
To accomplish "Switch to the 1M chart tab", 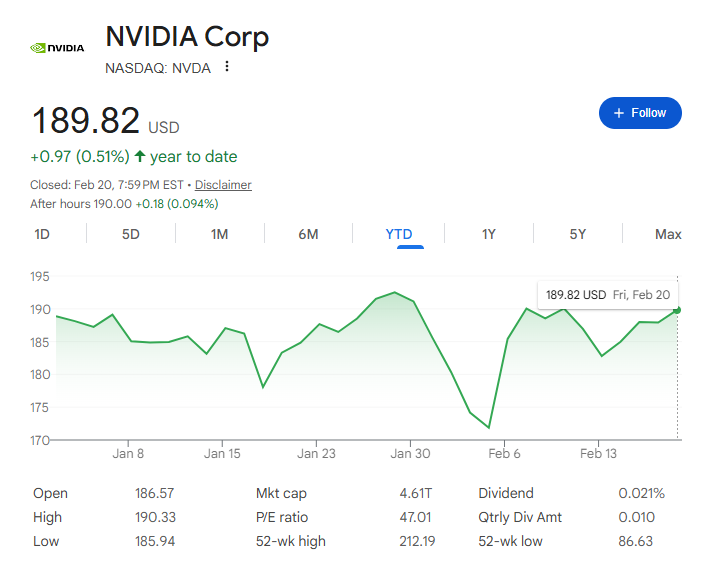I will tap(219, 234).
